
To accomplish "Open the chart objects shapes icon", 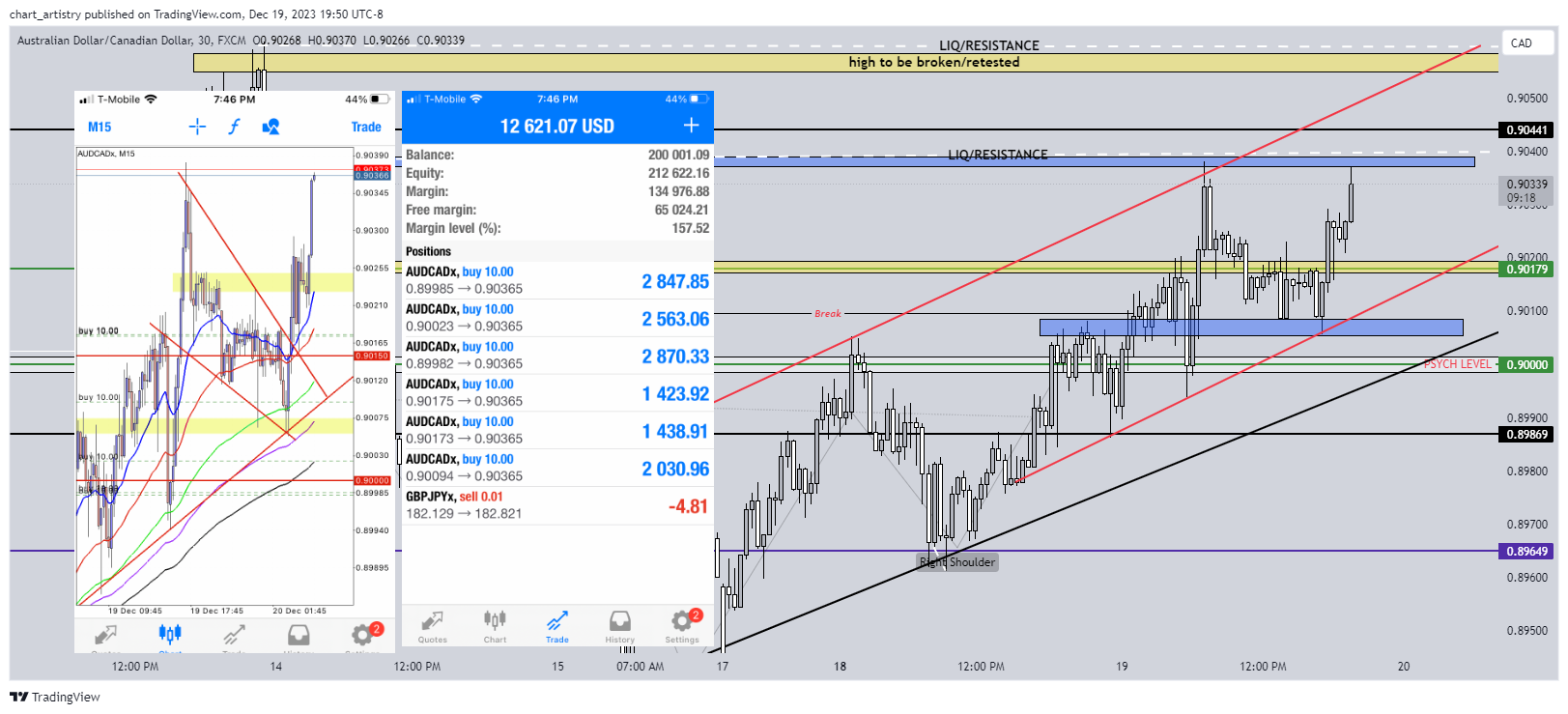I will point(271,127).
